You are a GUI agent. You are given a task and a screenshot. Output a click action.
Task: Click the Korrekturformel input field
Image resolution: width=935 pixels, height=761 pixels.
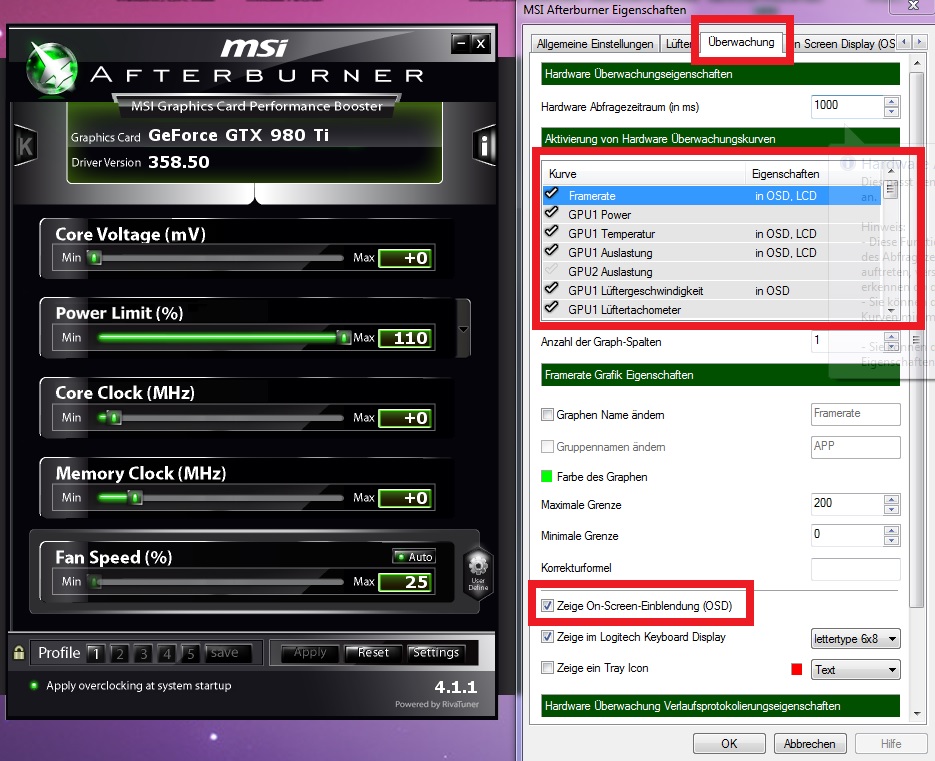click(x=855, y=569)
